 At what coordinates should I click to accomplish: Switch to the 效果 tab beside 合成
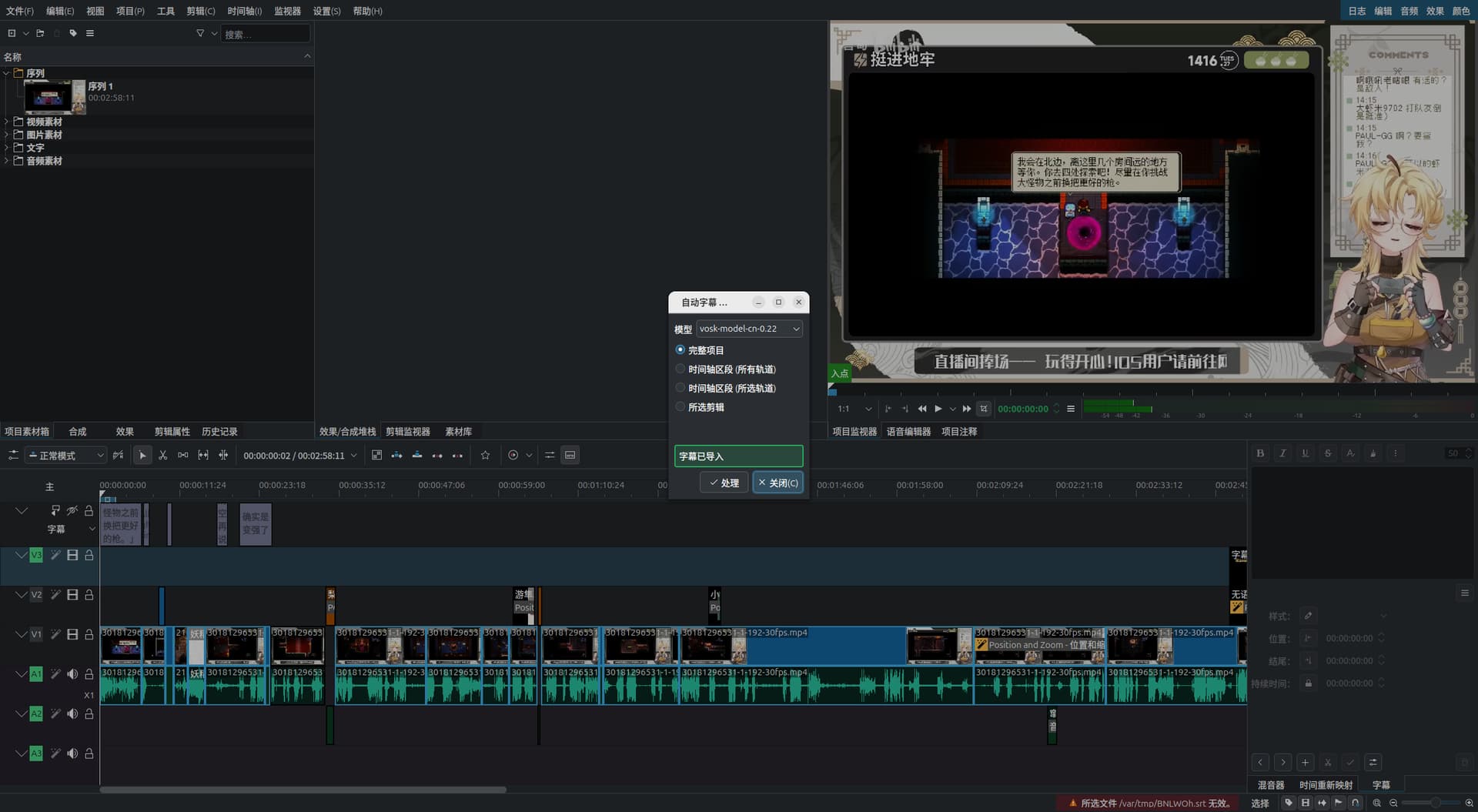(125, 432)
